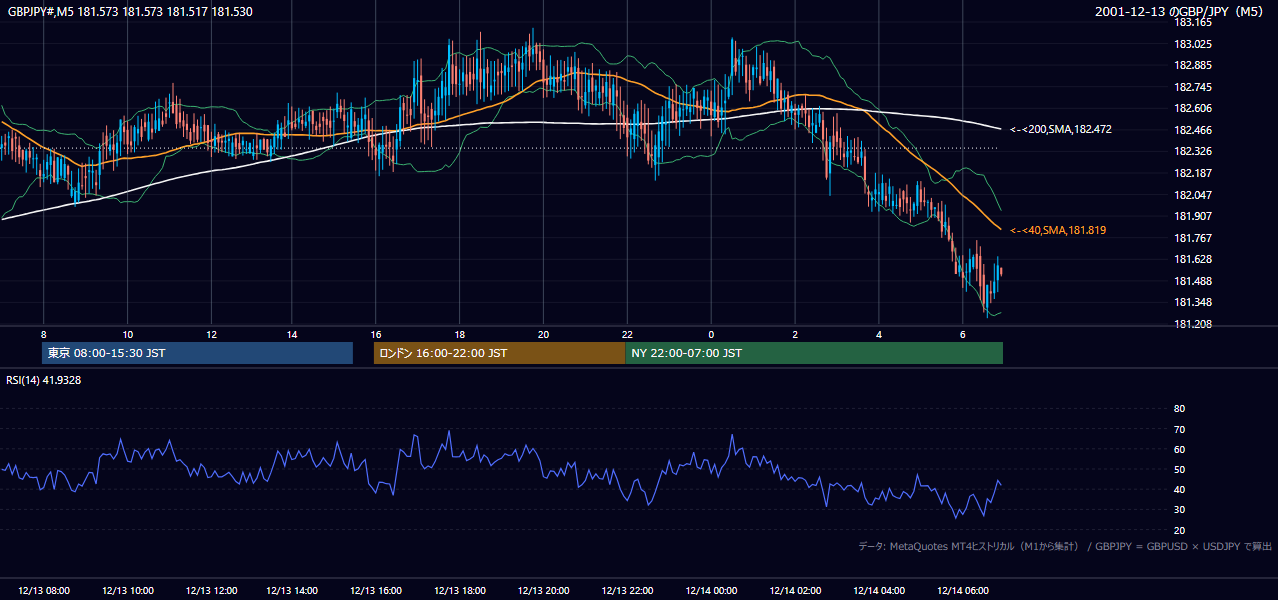Select the 200 SMA label 182.472
This screenshot has width=1278, height=600.
pyautogui.click(x=1061, y=129)
